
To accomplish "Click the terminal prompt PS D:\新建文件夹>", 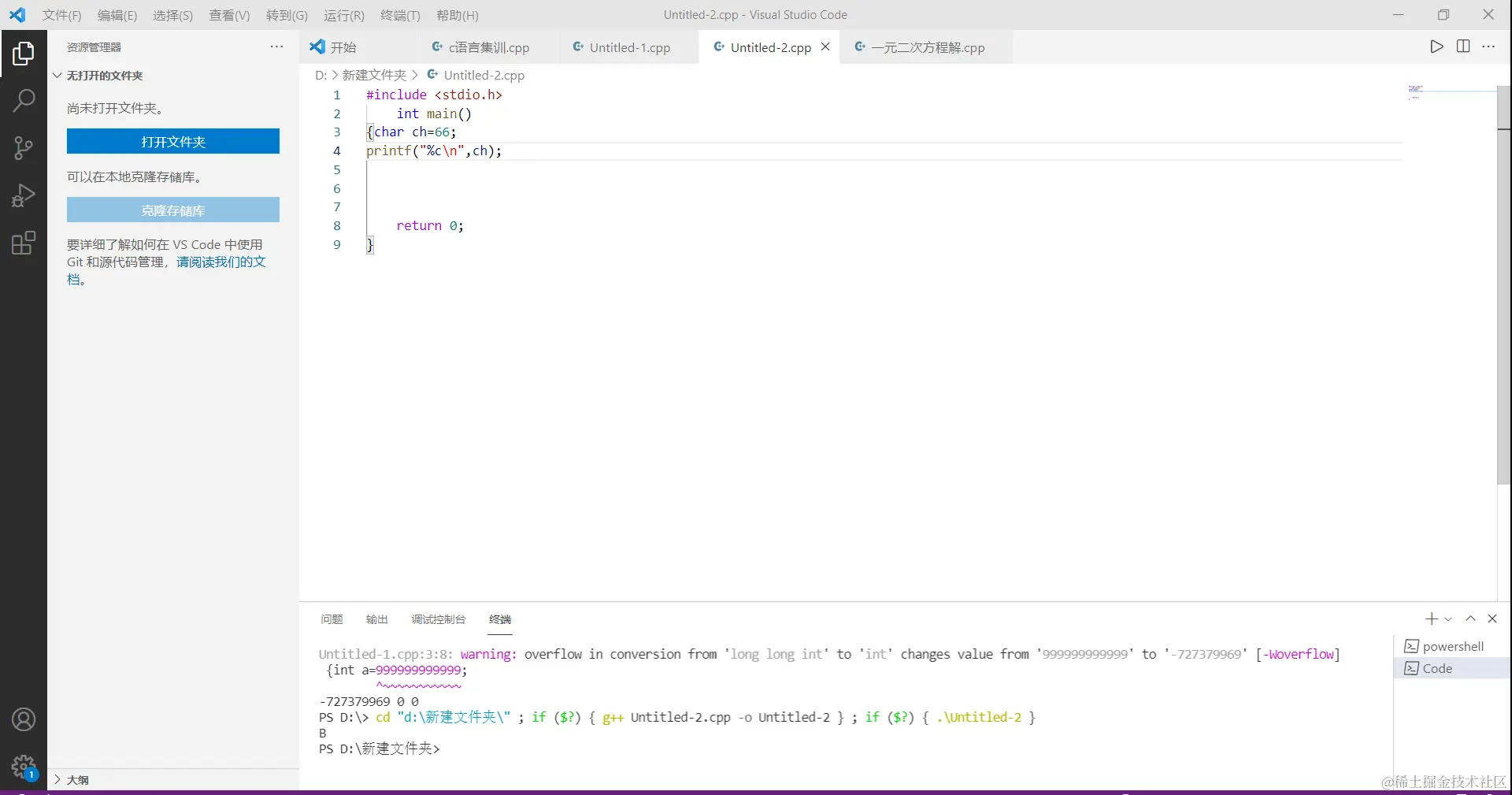I will (380, 749).
